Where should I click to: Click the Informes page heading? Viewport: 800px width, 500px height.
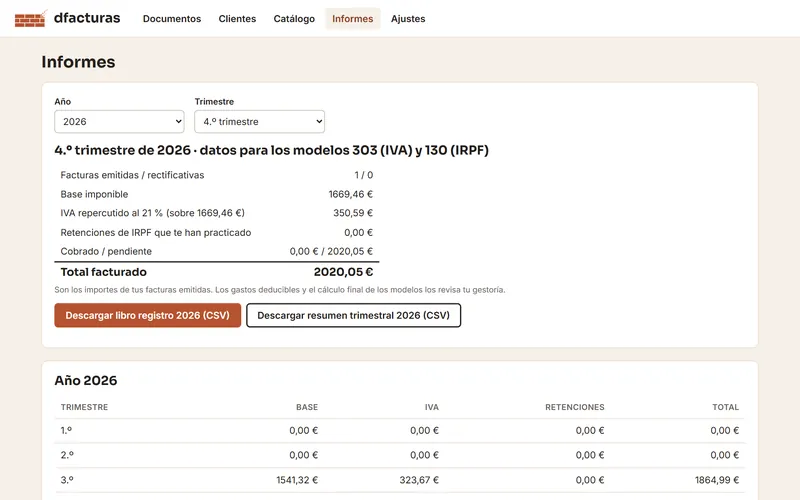click(79, 62)
